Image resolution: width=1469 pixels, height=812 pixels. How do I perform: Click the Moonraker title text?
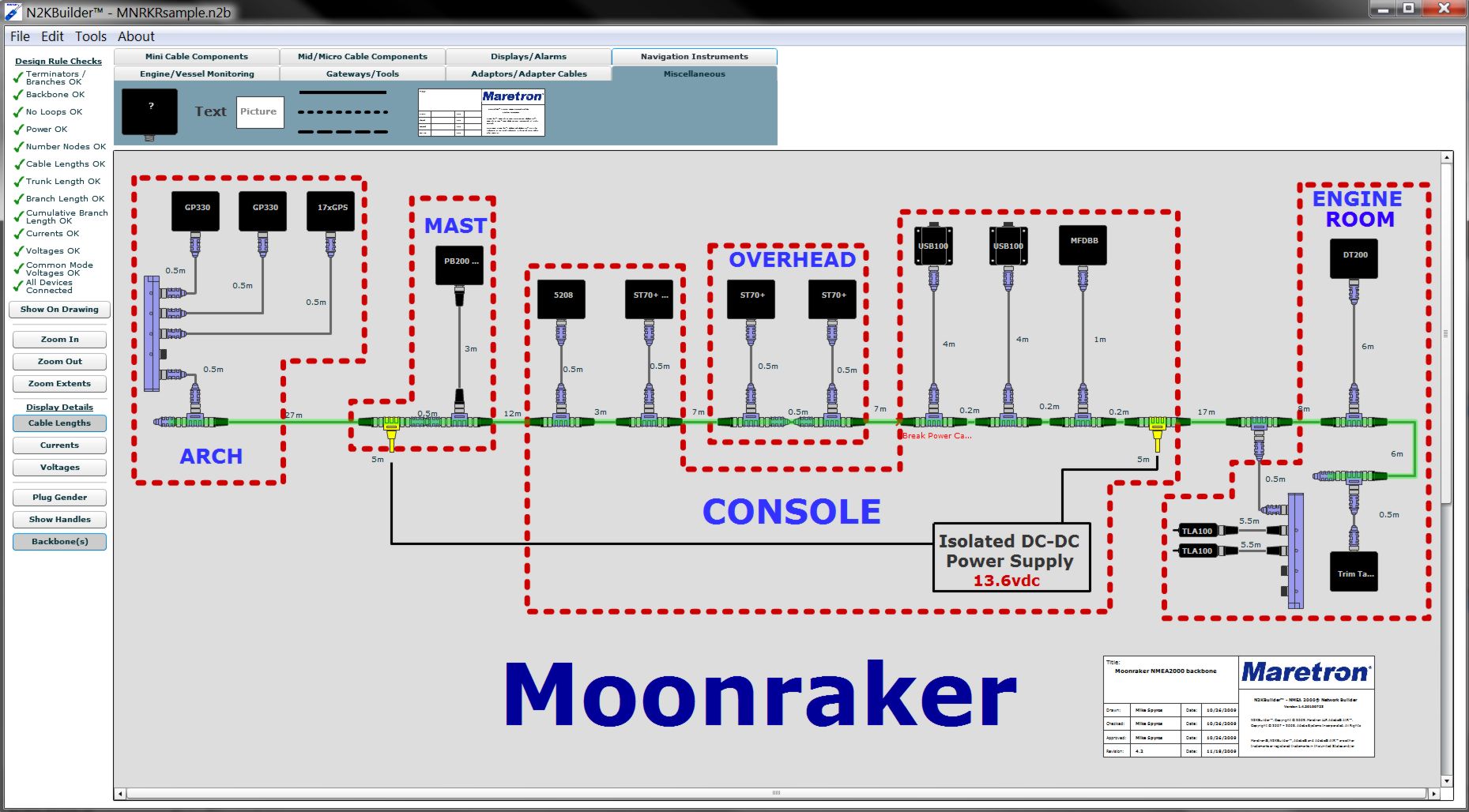coord(760,695)
